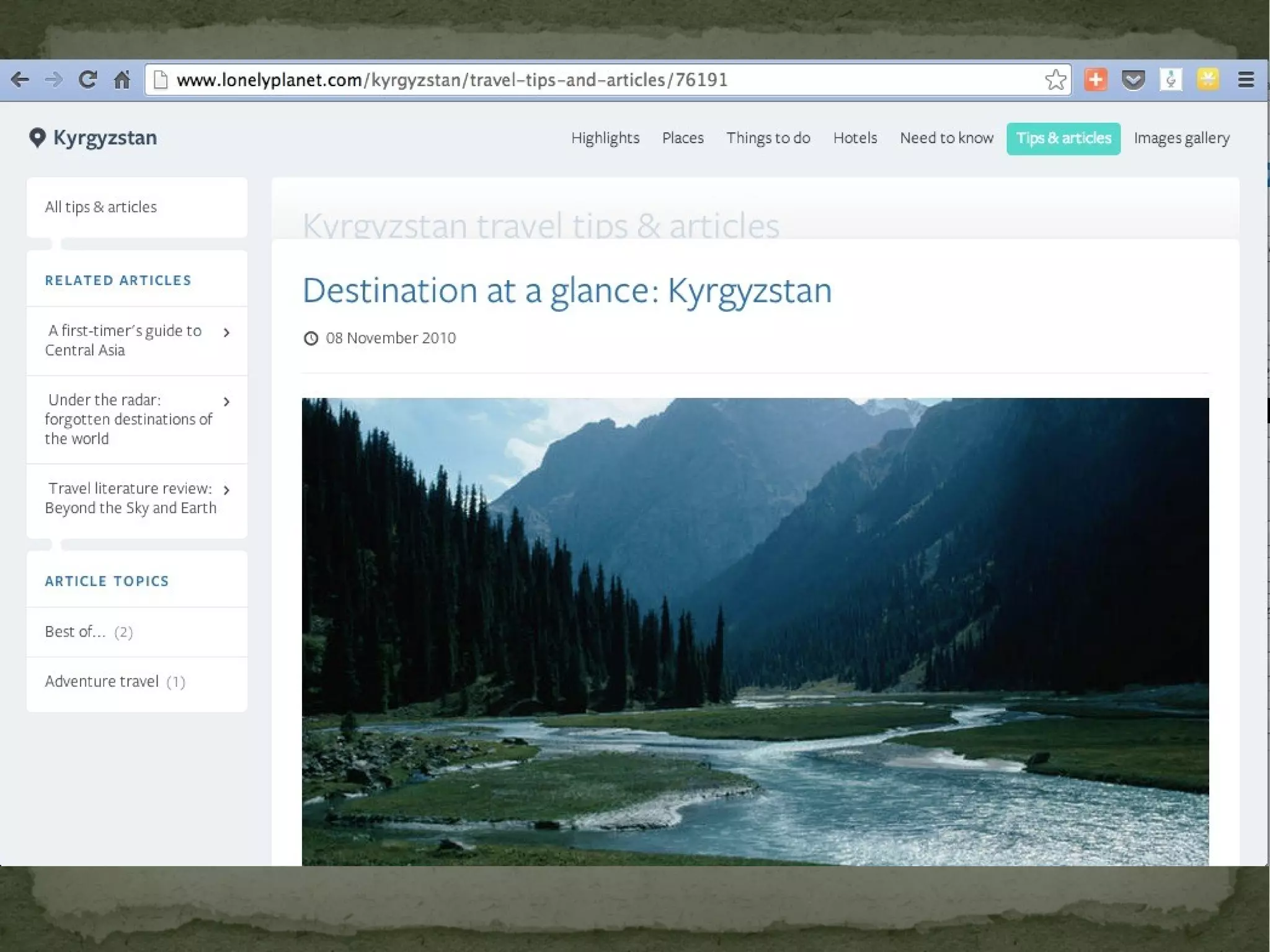This screenshot has width=1270, height=952.
Task: Open All tips & articles link
Action: click(101, 207)
